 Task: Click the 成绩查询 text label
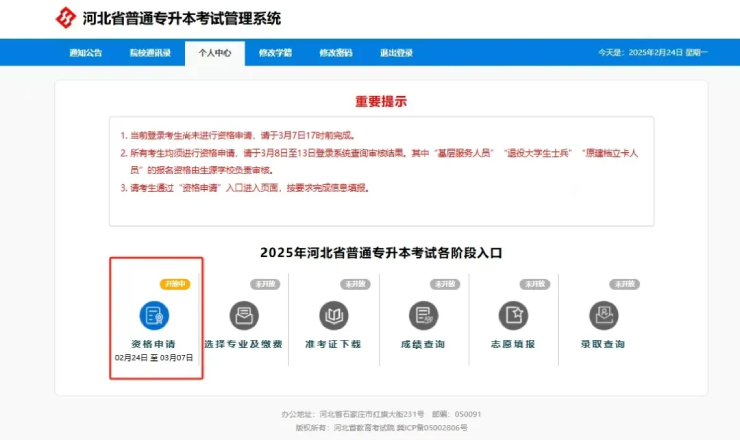pyautogui.click(x=424, y=344)
